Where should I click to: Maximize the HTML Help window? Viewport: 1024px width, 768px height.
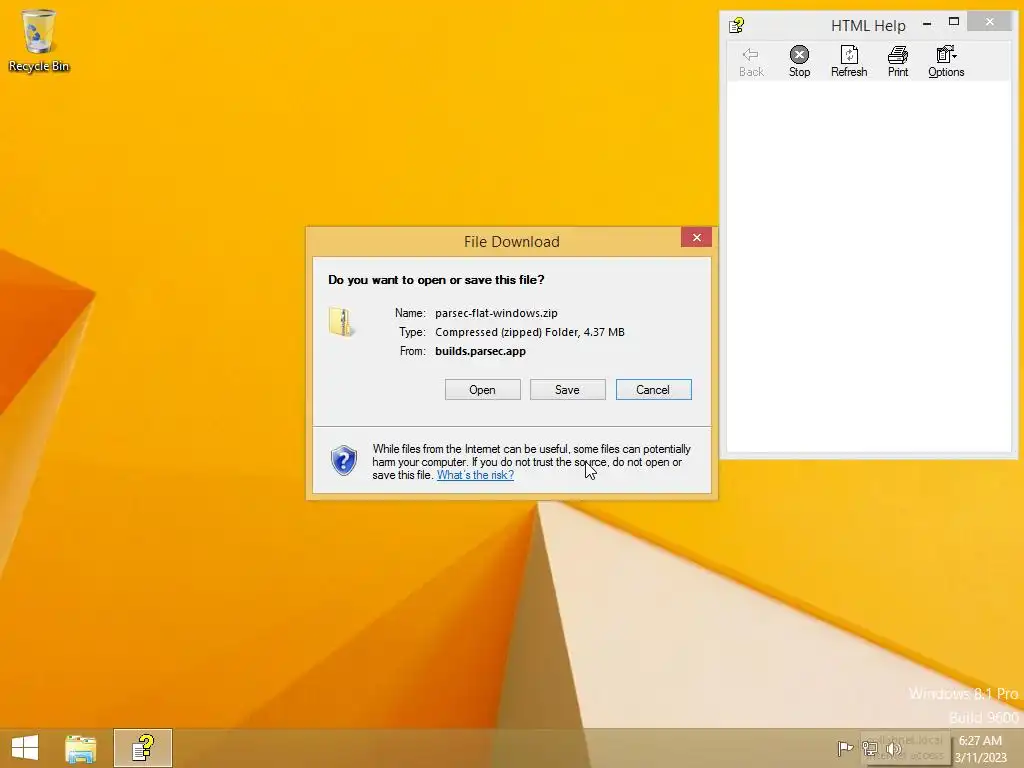point(953,22)
